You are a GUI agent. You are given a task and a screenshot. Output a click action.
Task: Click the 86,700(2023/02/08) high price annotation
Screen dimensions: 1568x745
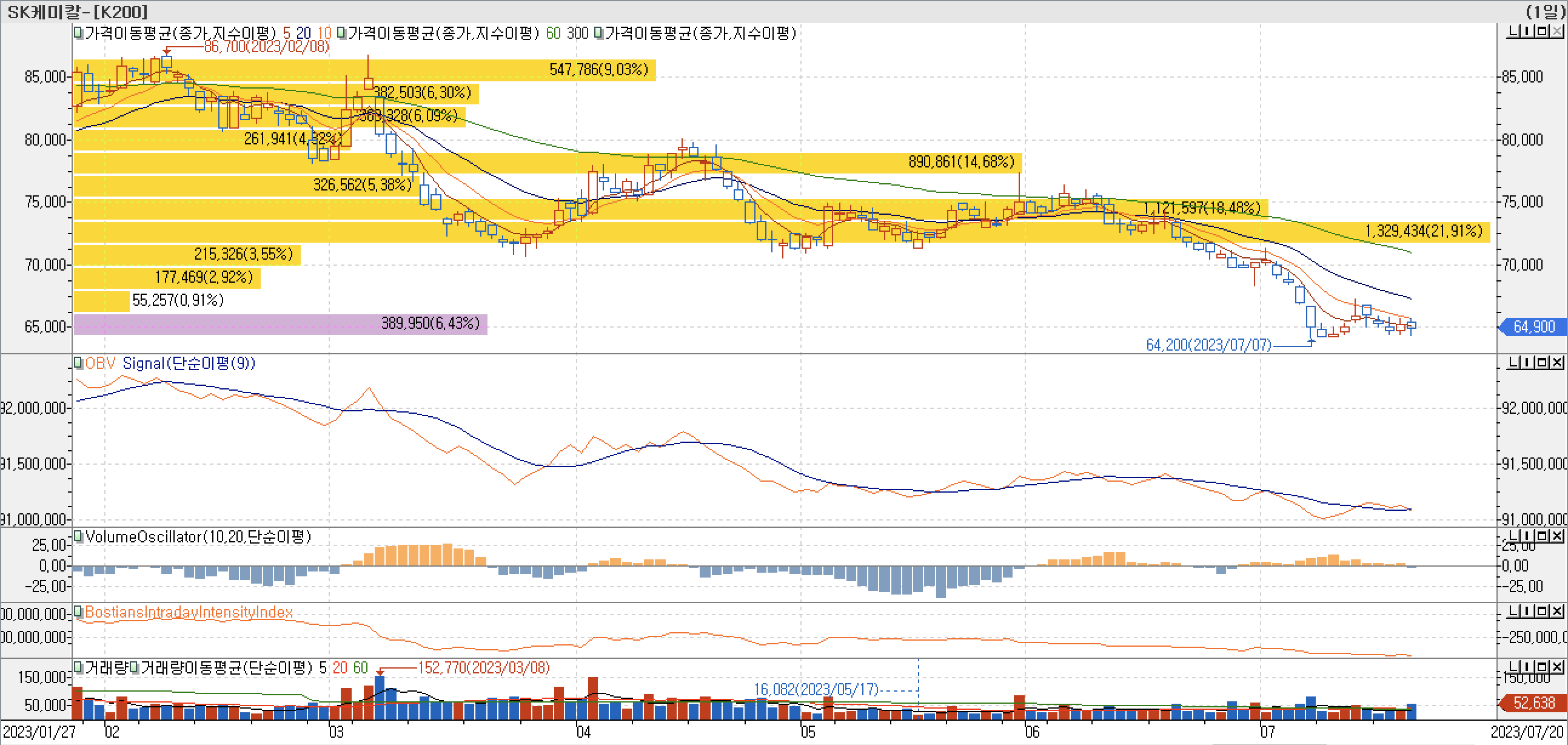(x=267, y=47)
